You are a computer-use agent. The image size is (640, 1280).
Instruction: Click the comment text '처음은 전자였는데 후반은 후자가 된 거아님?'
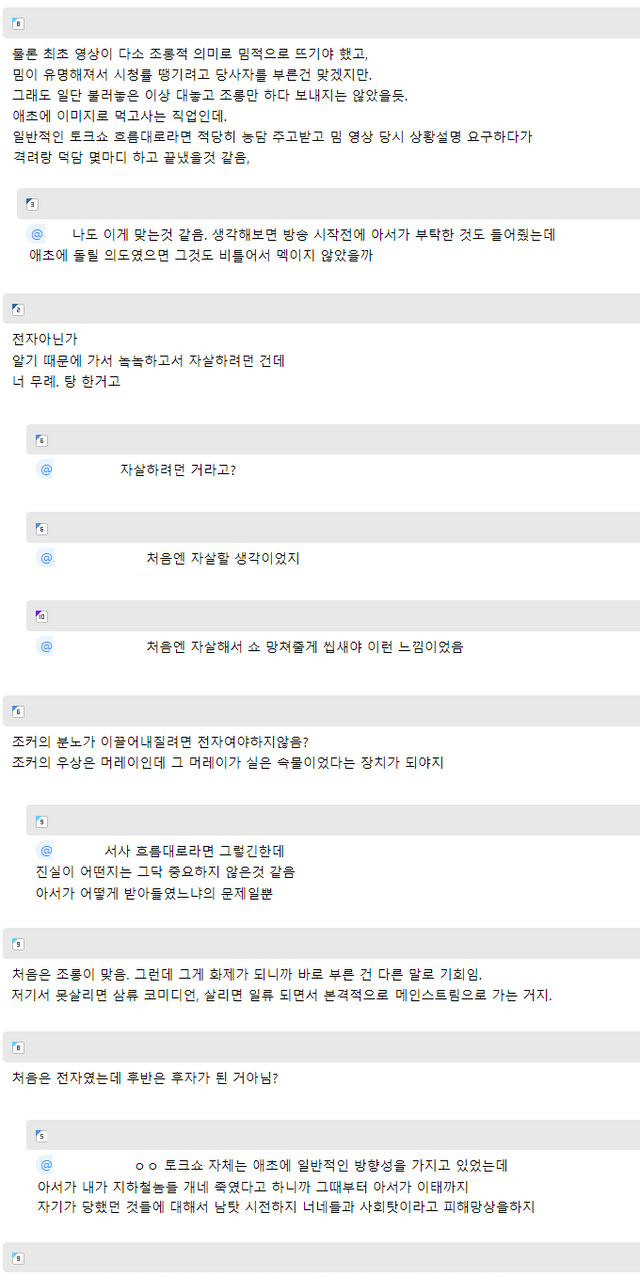pos(145,1078)
